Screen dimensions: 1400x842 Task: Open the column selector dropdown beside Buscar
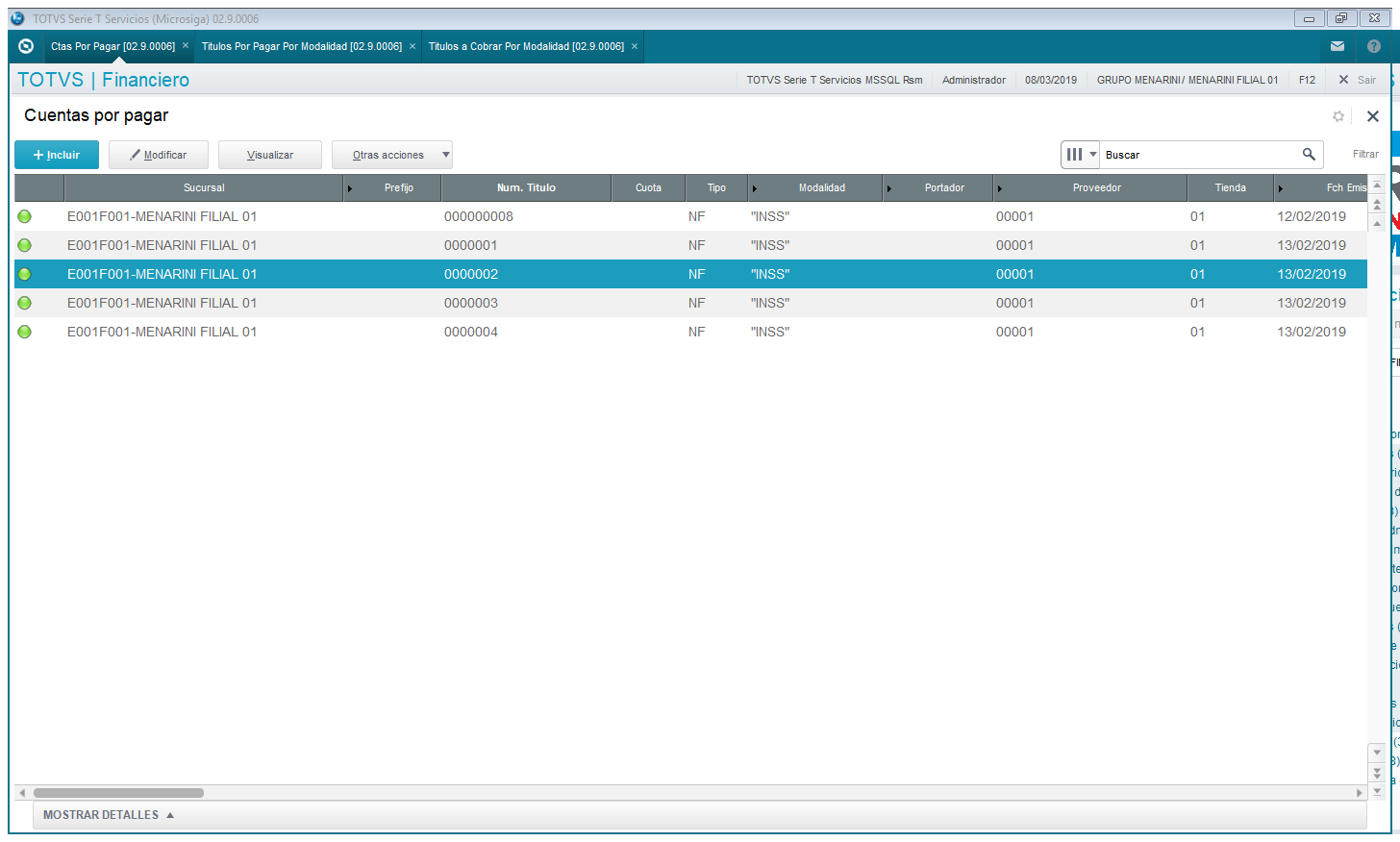pyautogui.click(x=1081, y=155)
